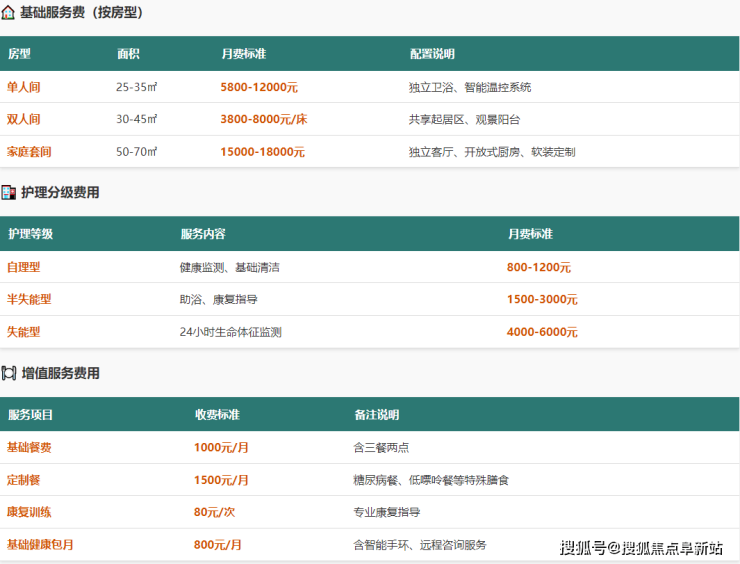Click the 服务内容 column header

203,234
